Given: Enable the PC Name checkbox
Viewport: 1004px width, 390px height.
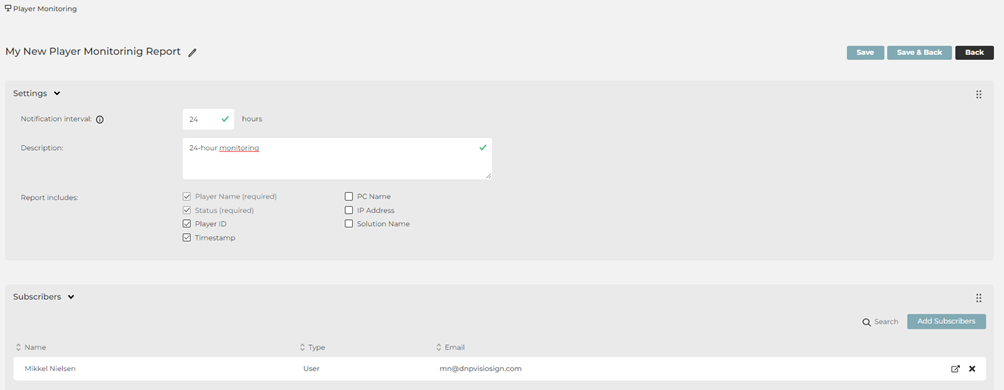Looking at the screenshot, I should click(x=349, y=197).
